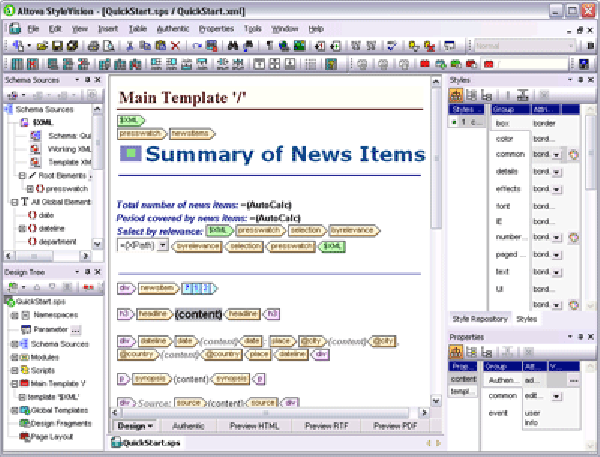This screenshot has width=600, height=457.
Task: Expand the presswatch node in Schema Sources
Action: (29, 189)
